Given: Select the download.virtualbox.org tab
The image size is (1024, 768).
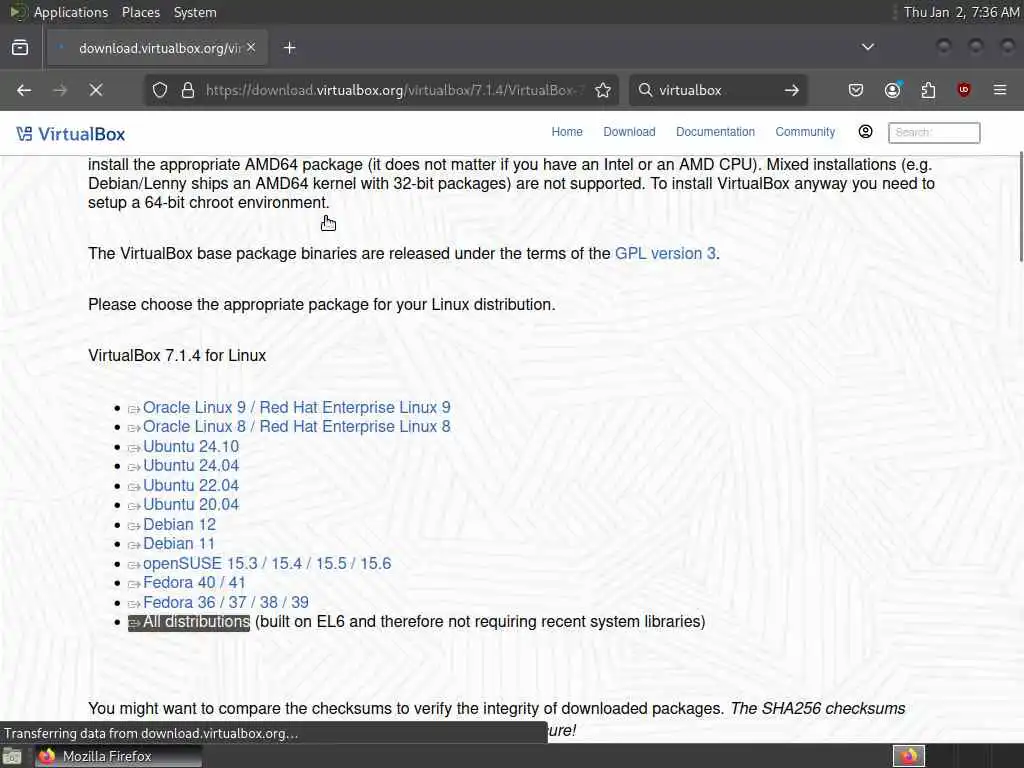Looking at the screenshot, I should pos(157,48).
